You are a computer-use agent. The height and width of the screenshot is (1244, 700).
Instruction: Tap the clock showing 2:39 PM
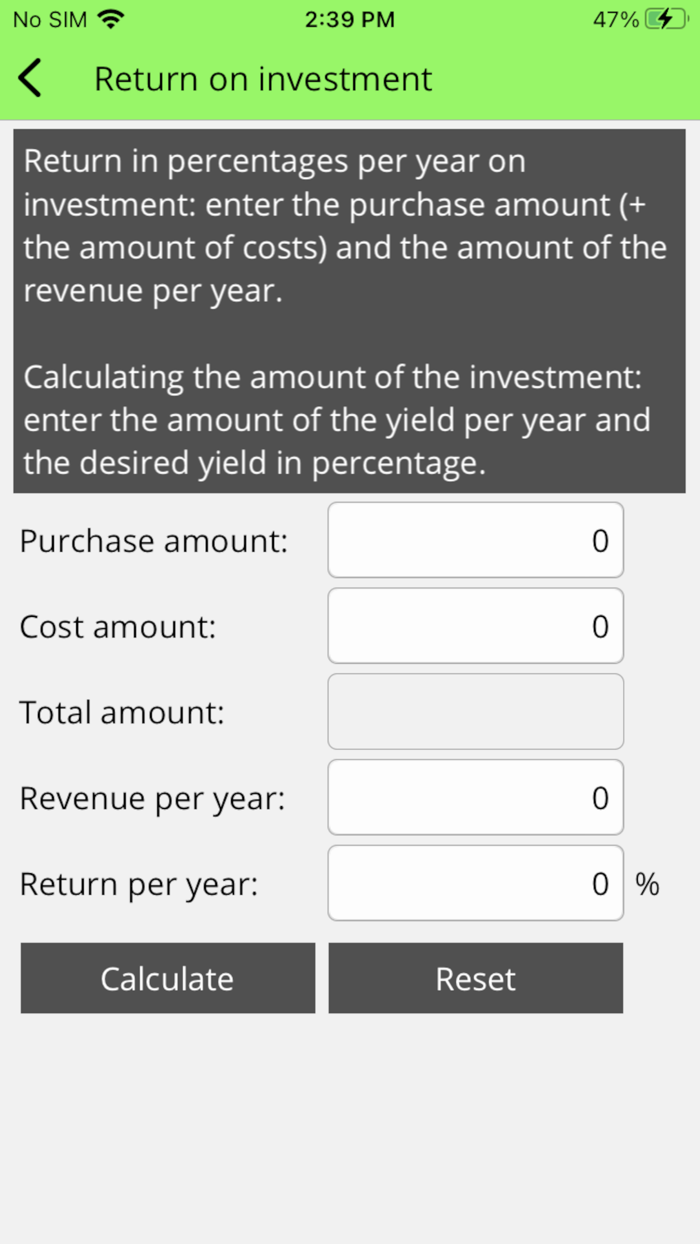349,18
